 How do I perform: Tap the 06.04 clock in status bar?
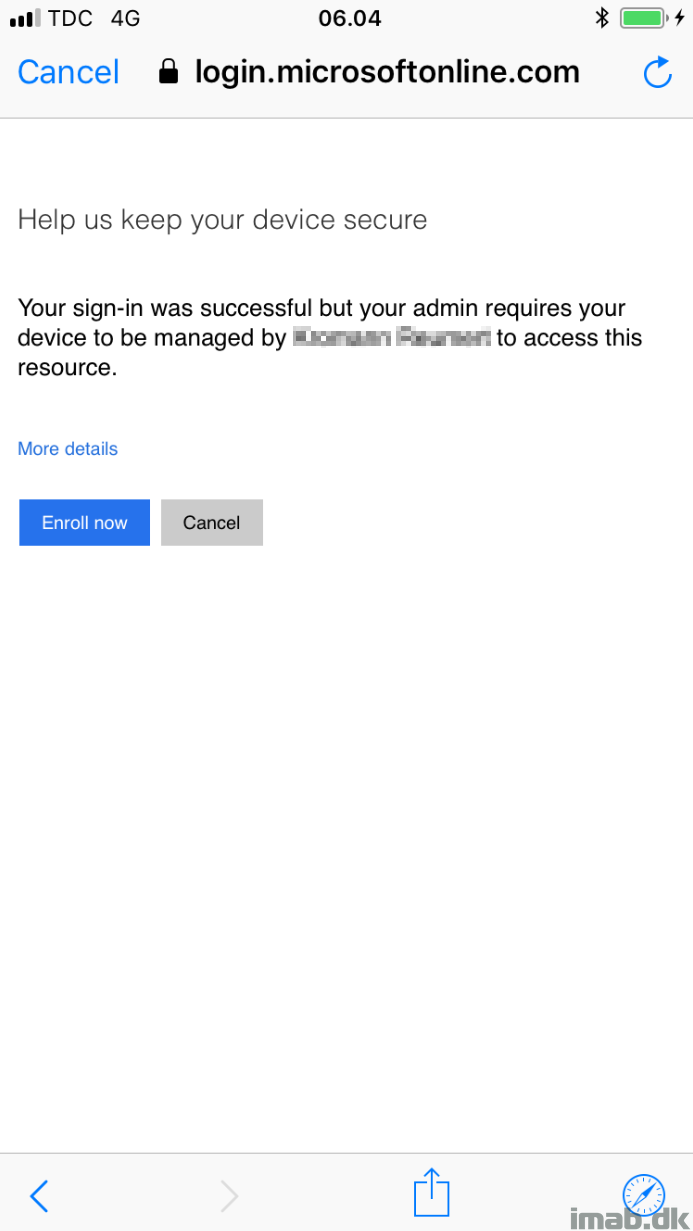[349, 18]
